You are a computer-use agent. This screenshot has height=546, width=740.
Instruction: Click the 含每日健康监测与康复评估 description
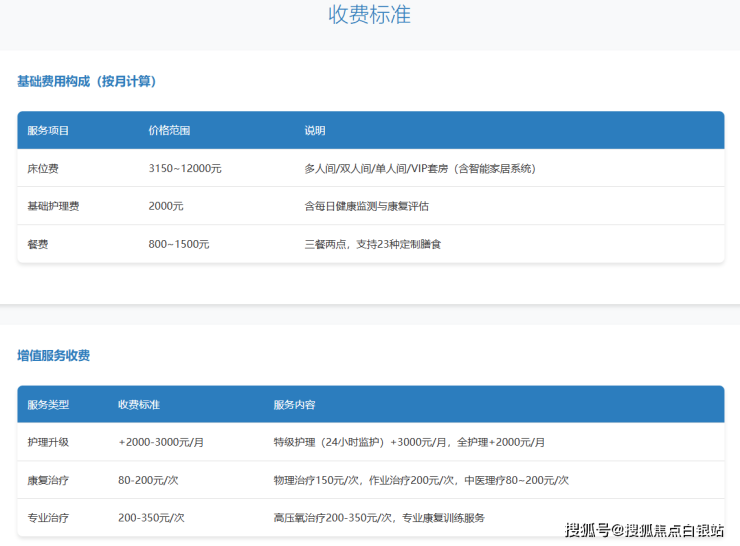point(366,206)
